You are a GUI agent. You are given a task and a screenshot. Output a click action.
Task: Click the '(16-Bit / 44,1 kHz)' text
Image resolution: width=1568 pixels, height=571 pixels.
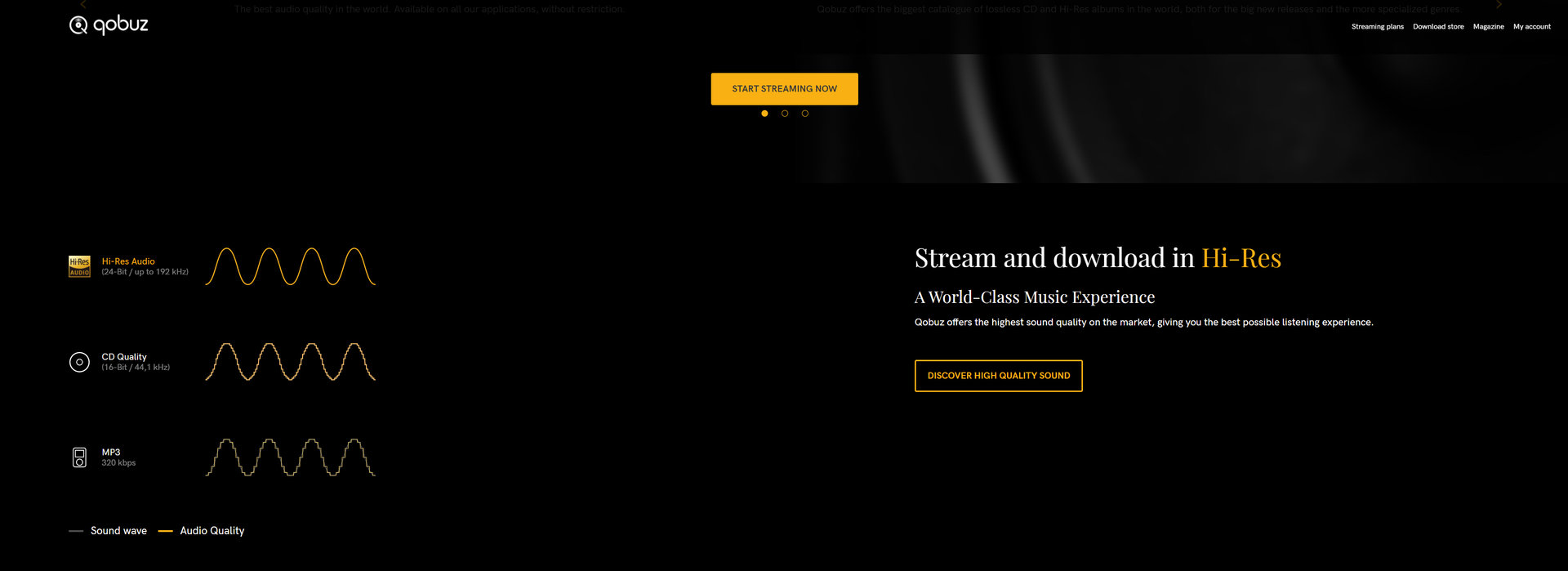[x=136, y=368]
